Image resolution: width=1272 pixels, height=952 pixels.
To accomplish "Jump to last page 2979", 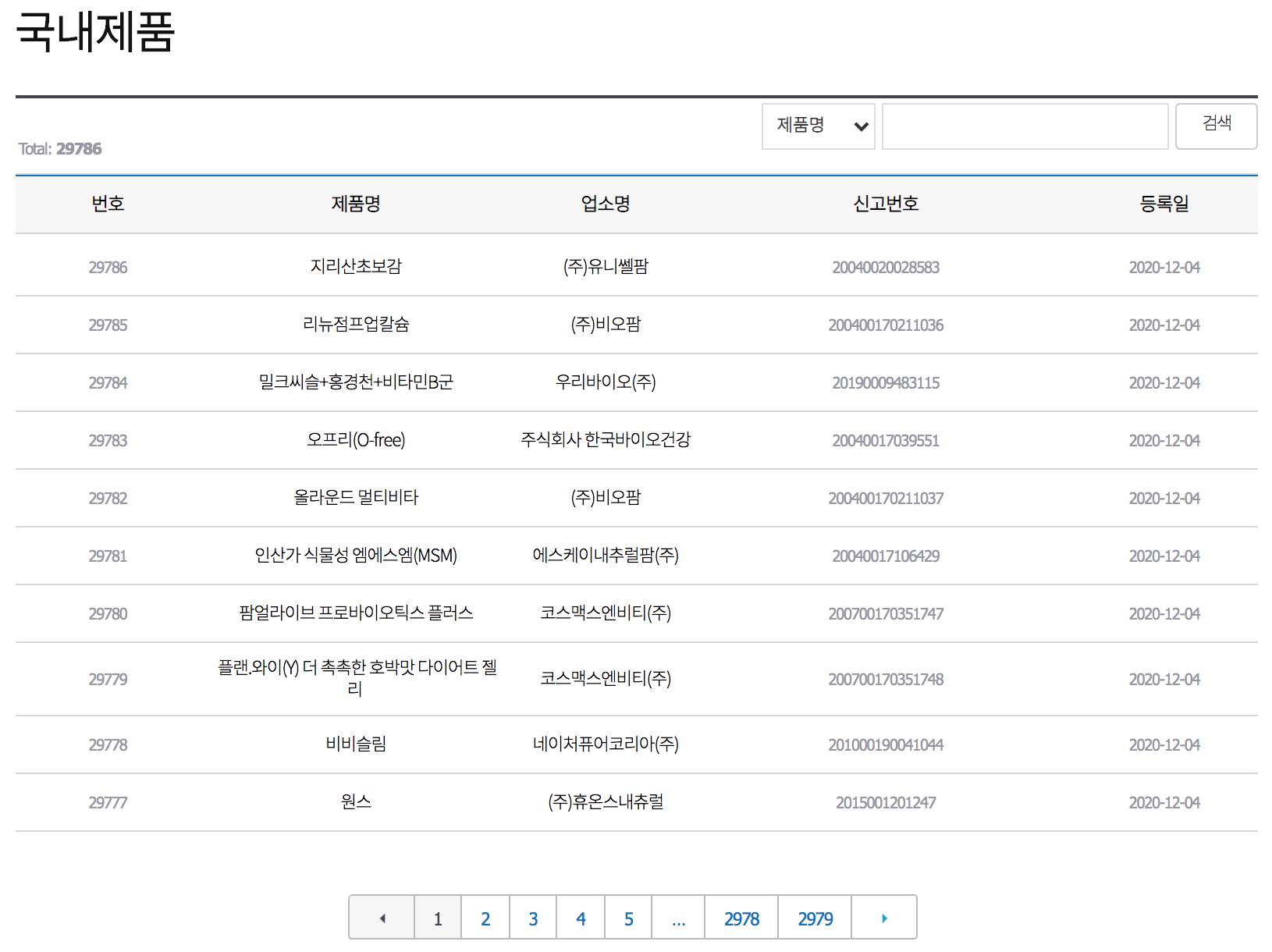I will tap(814, 918).
